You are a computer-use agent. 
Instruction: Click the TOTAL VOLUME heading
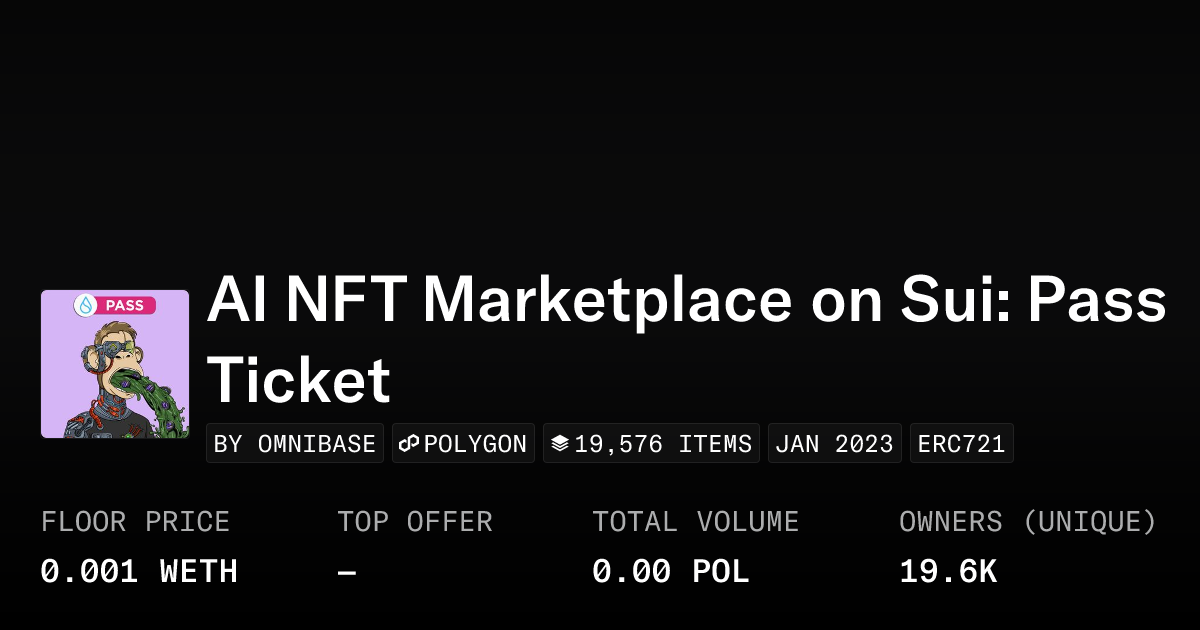point(695,522)
